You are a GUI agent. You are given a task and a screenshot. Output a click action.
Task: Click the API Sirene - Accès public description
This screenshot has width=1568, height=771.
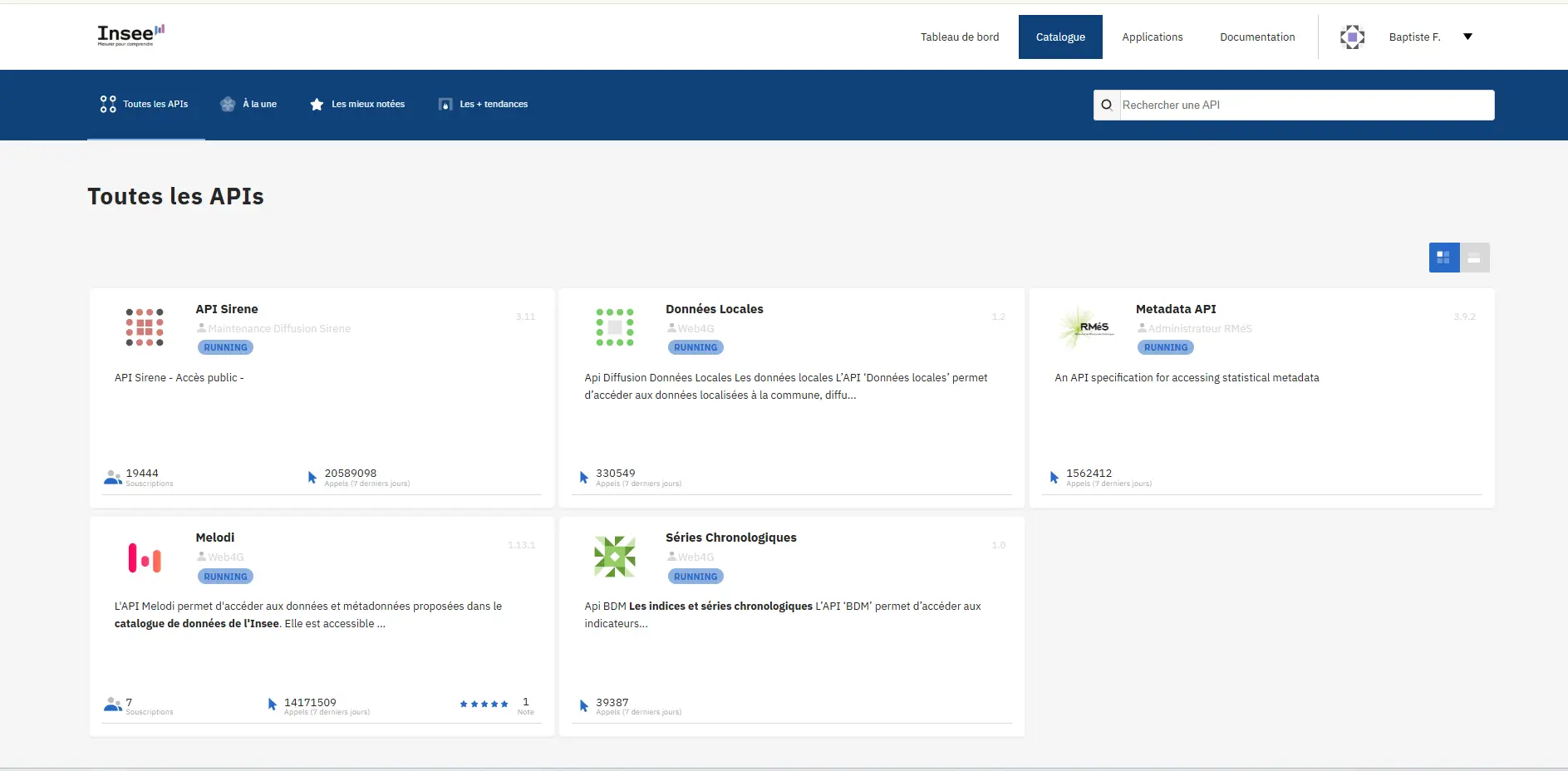click(x=179, y=377)
